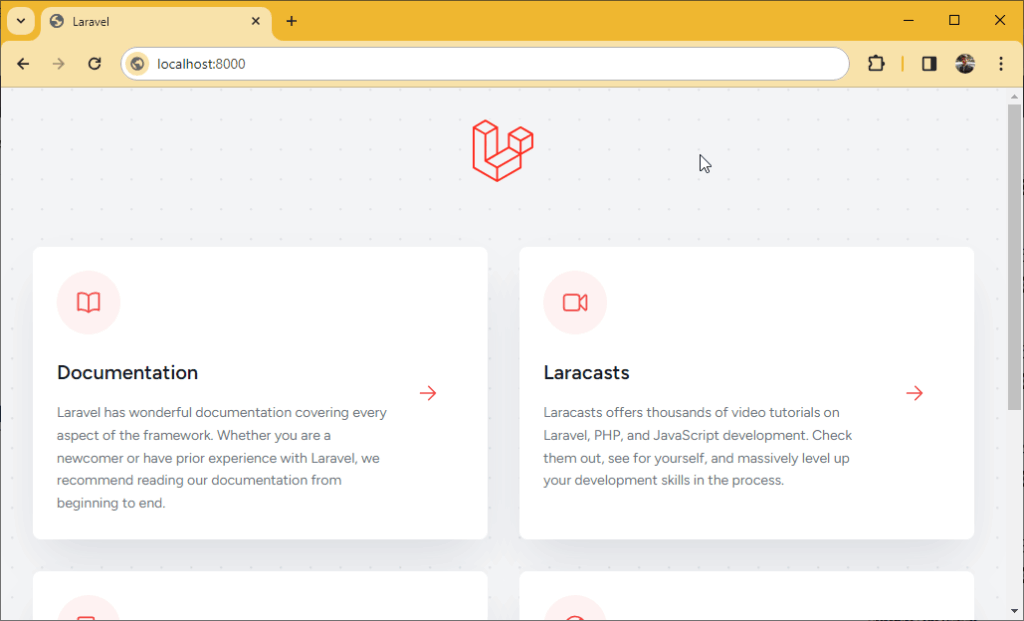Maximize the browser window
The width and height of the screenshot is (1024, 621).
(x=954, y=21)
